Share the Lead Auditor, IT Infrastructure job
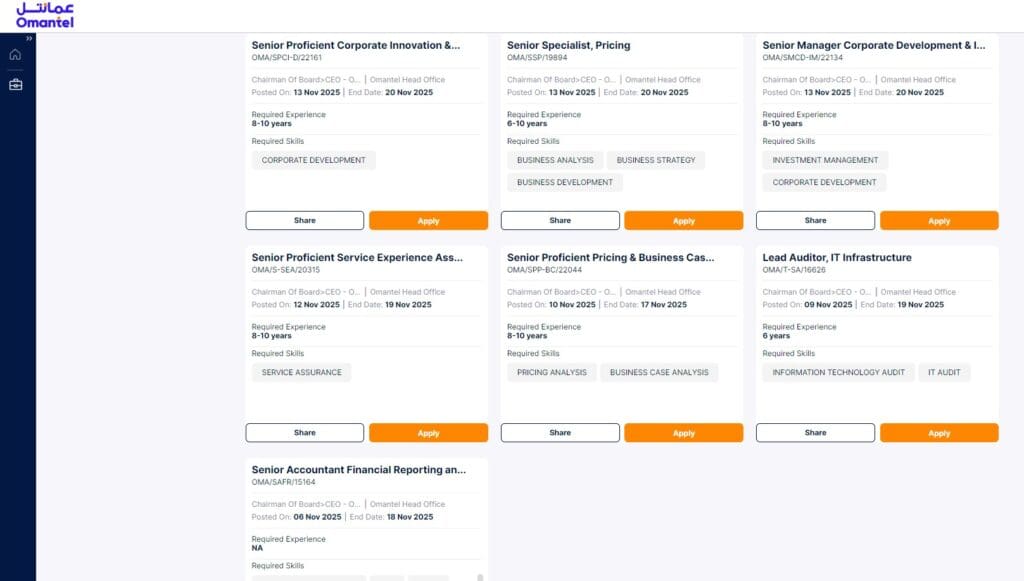This screenshot has width=1024, height=581. [815, 433]
